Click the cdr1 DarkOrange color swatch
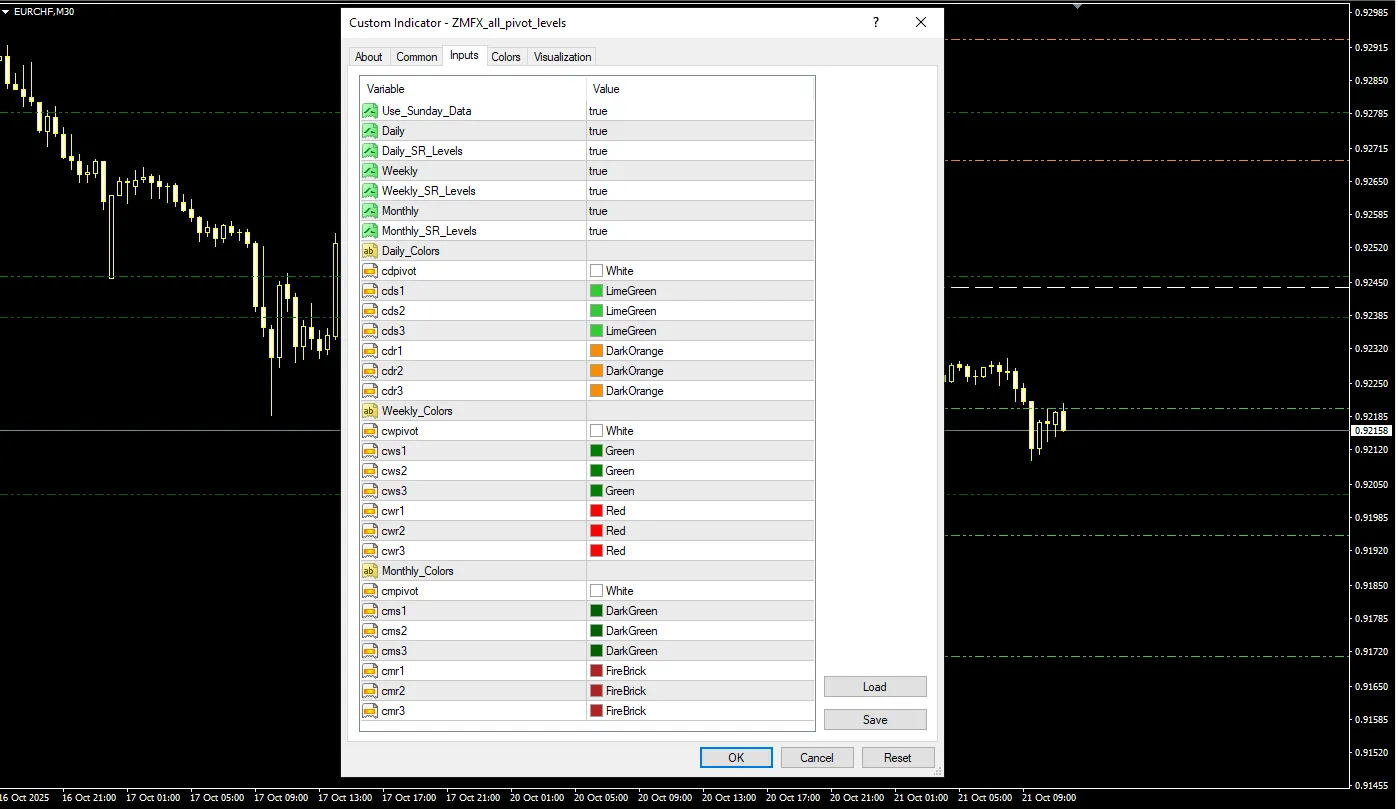The height and width of the screenshot is (809, 1398). coord(597,351)
